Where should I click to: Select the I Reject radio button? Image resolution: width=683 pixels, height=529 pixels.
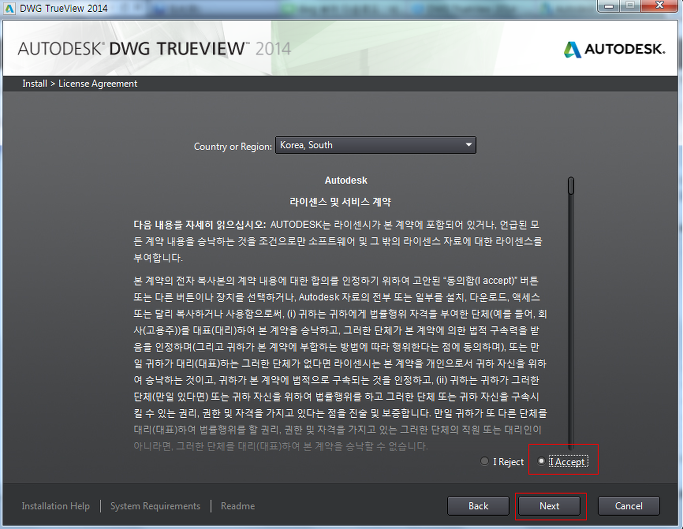point(484,461)
